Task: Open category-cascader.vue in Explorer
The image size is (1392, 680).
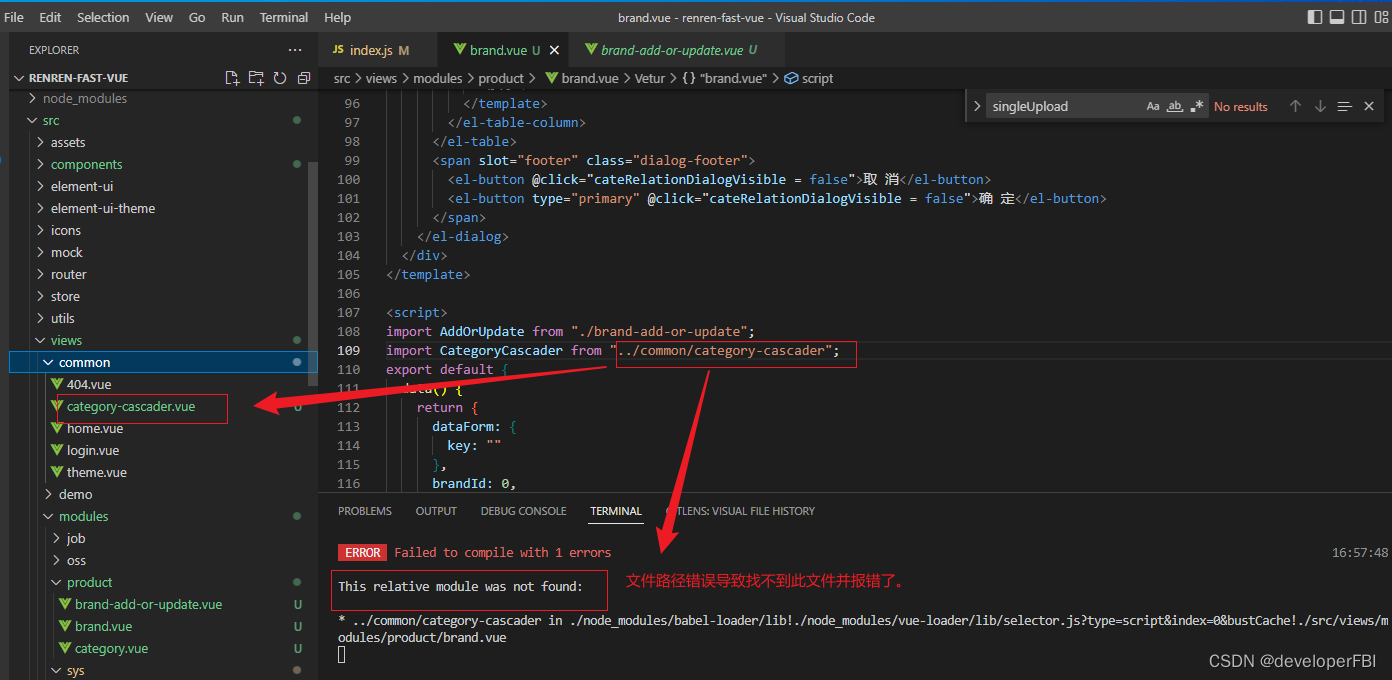Action: (131, 406)
